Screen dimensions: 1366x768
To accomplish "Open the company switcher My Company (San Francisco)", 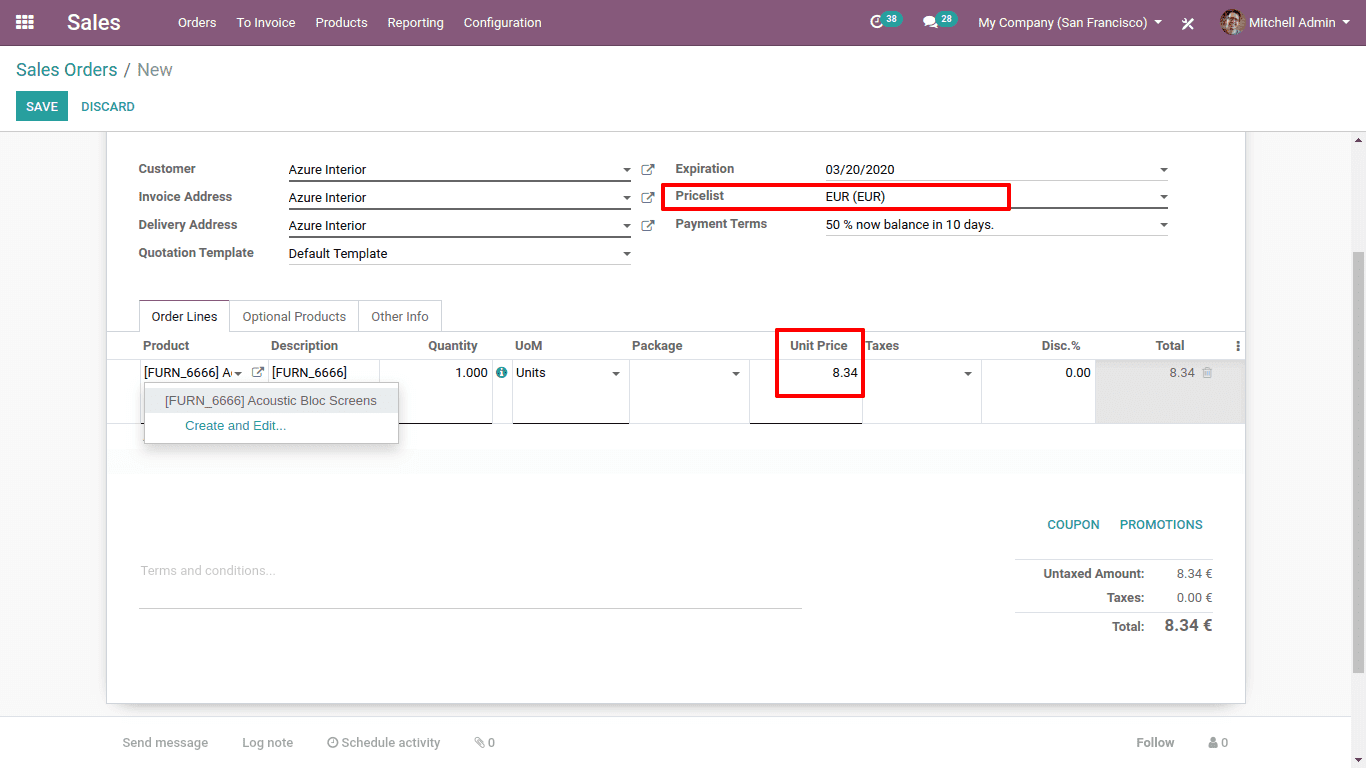I will (x=1070, y=22).
